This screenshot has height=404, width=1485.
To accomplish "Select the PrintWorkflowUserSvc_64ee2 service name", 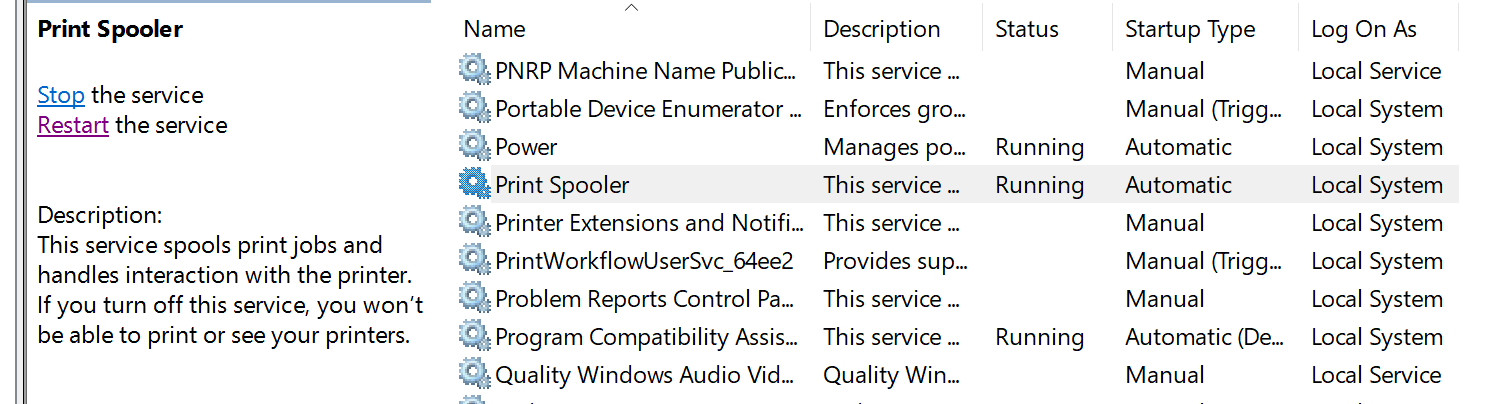I will pos(644,261).
